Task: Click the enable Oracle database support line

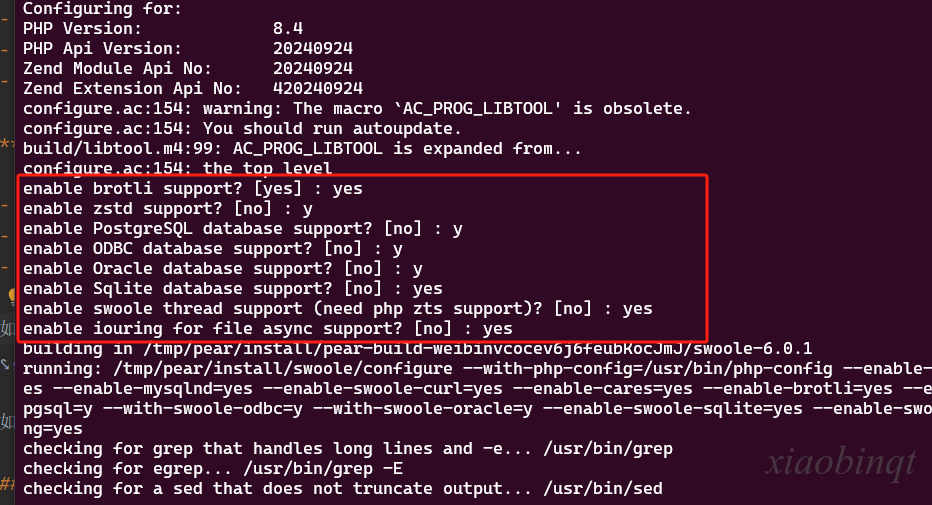Action: point(223,269)
